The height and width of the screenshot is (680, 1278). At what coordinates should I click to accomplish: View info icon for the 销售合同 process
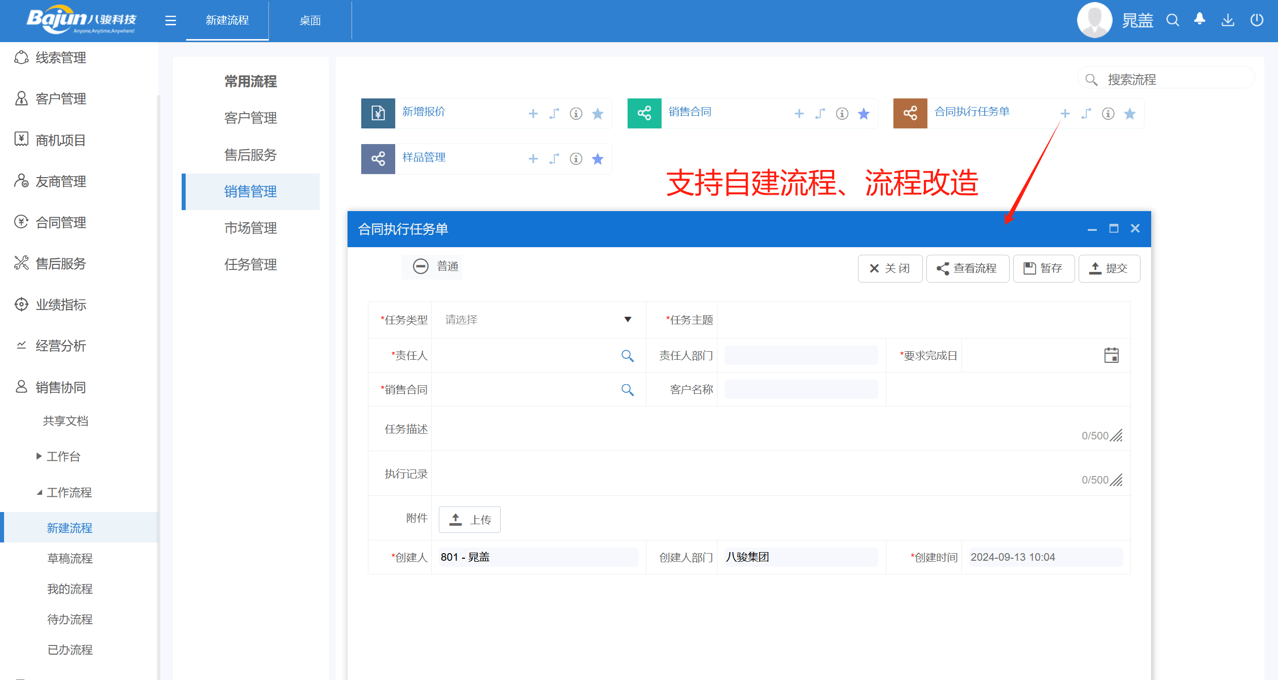[841, 113]
